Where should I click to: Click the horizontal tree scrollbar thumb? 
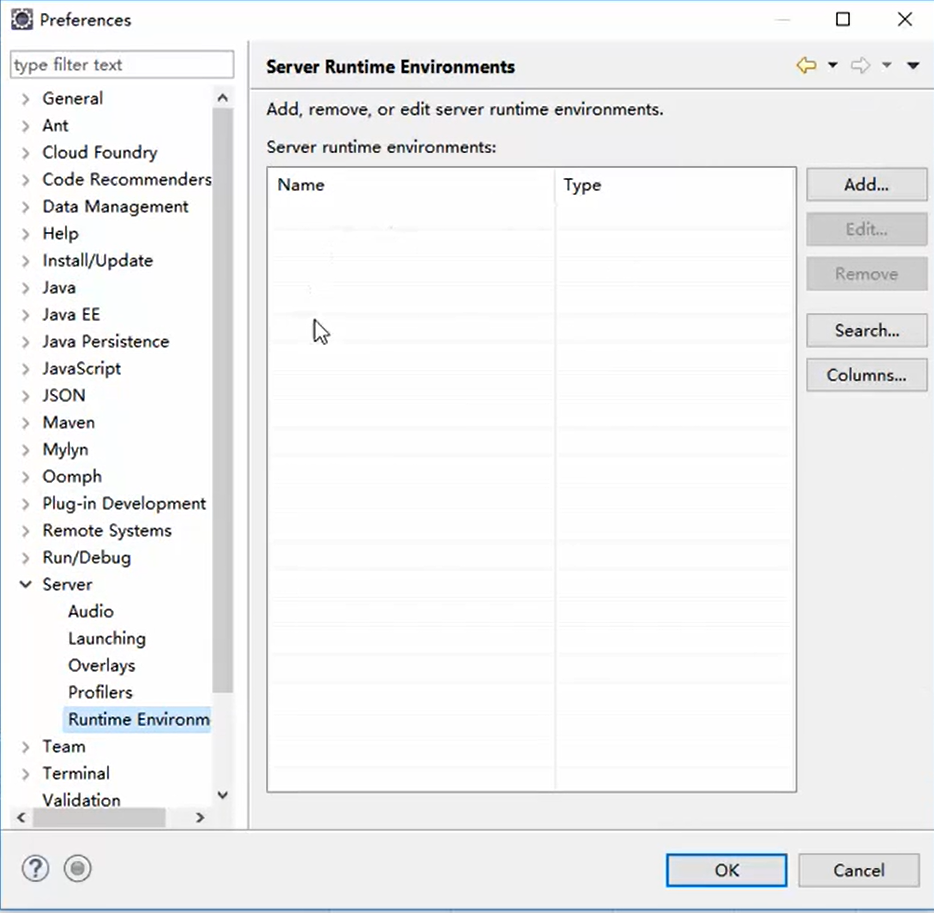point(99,817)
